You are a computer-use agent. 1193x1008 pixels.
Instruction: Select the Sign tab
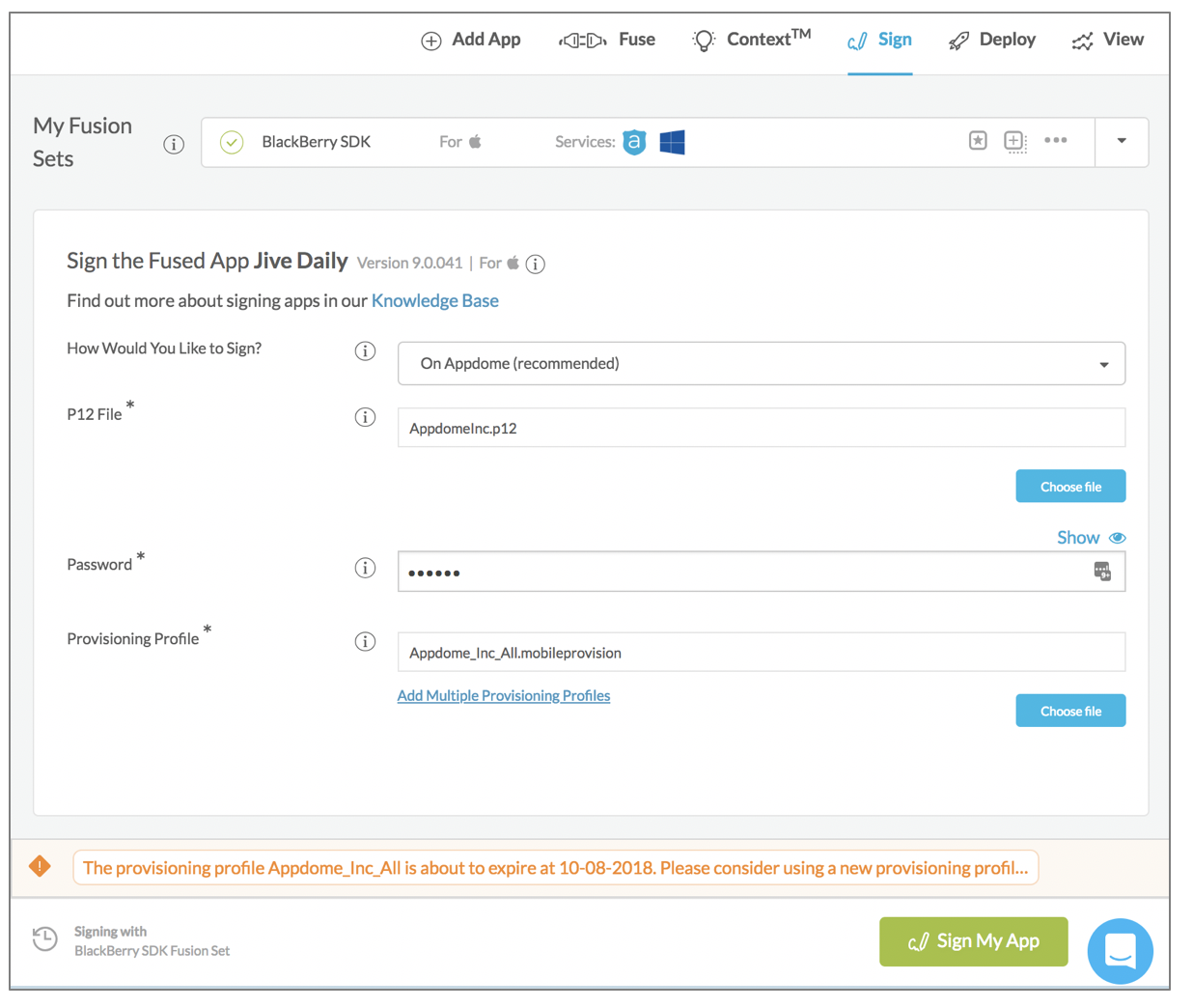(879, 40)
